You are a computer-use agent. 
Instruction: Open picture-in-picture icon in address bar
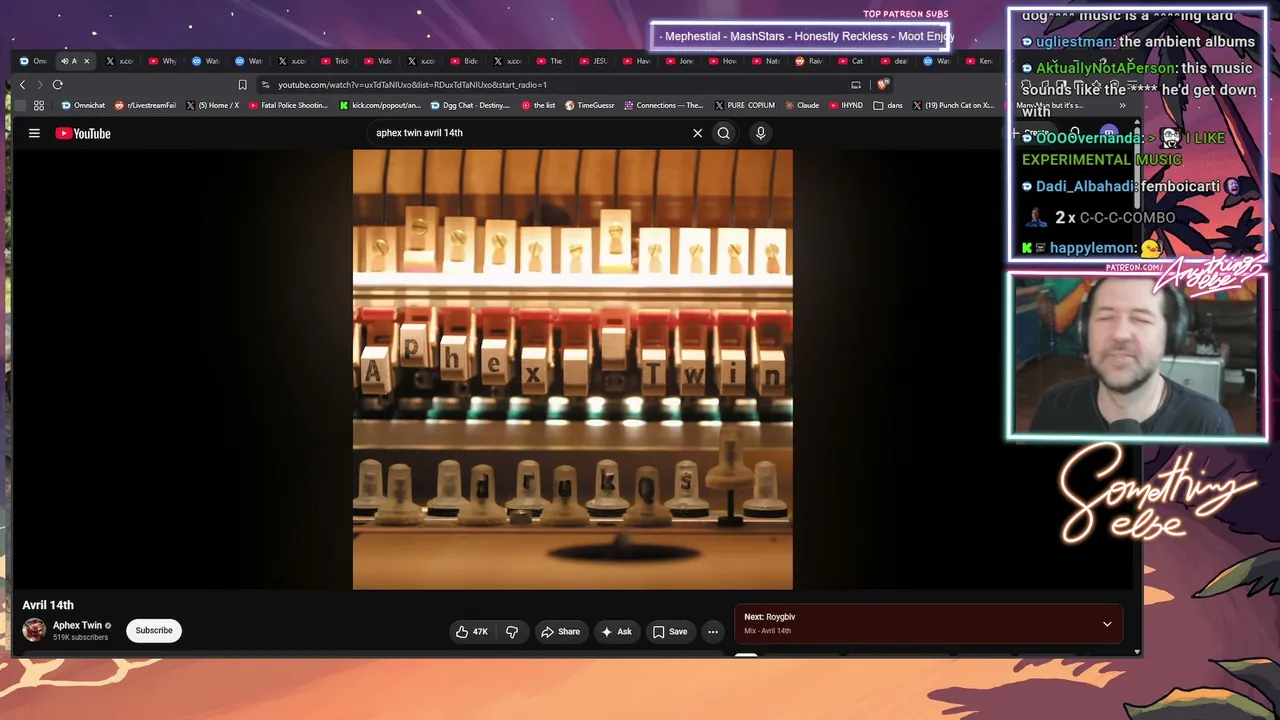[x=856, y=85]
